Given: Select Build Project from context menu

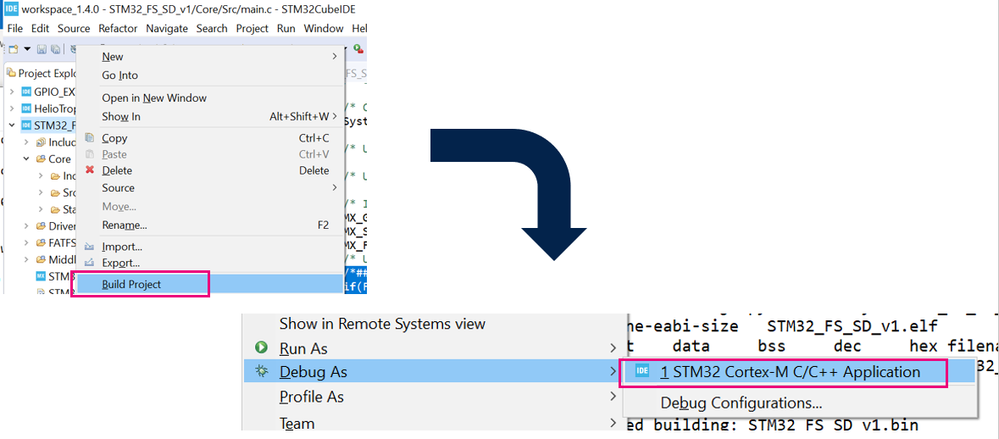Looking at the screenshot, I should coord(131,284).
